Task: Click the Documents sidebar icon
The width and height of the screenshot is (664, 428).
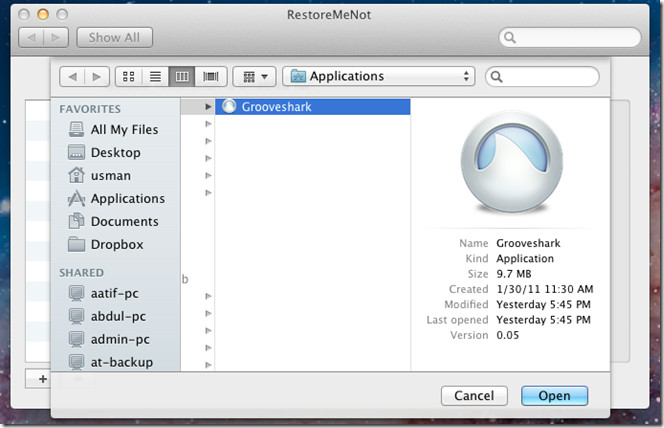Action: click(76, 221)
